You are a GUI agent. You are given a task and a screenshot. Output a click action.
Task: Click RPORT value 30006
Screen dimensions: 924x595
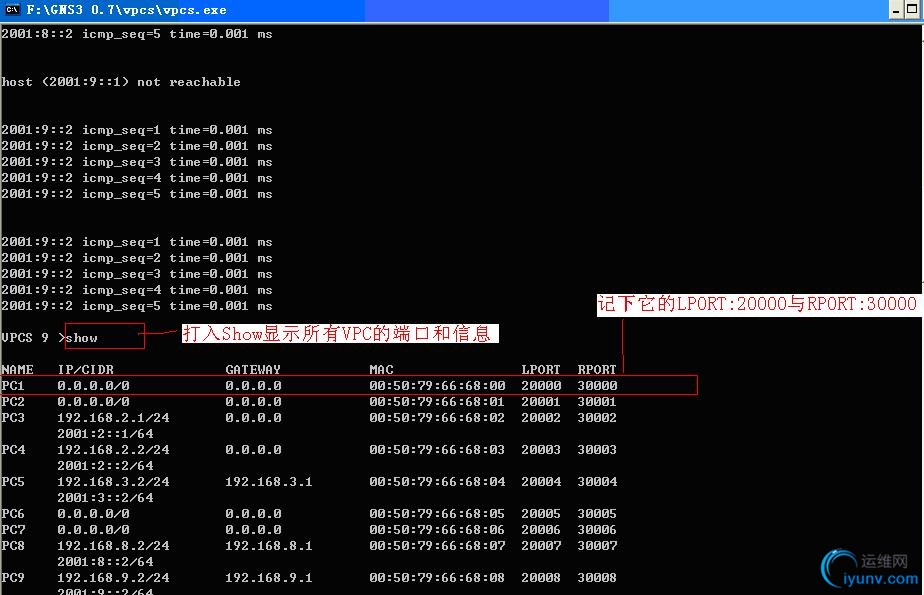pyautogui.click(x=597, y=529)
